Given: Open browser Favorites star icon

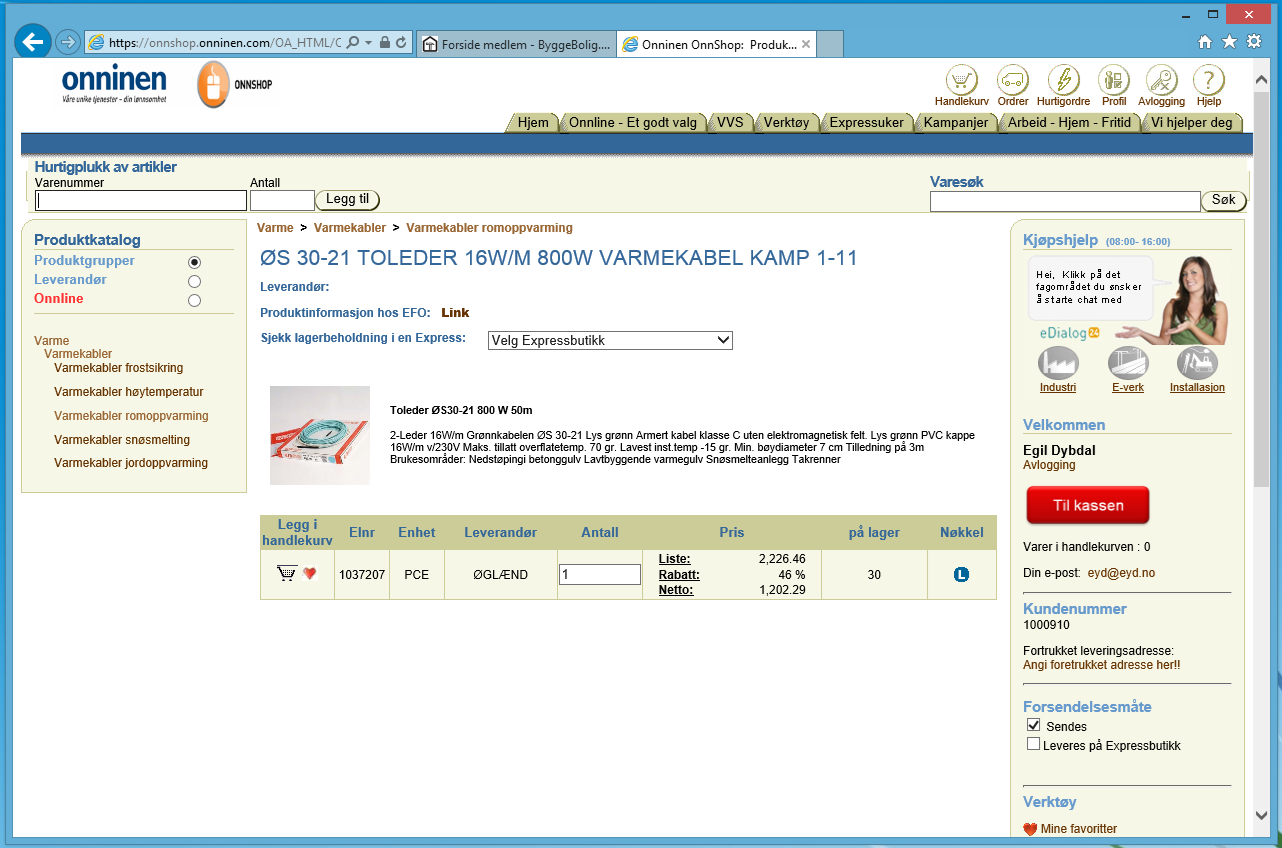Looking at the screenshot, I should pyautogui.click(x=1229, y=42).
